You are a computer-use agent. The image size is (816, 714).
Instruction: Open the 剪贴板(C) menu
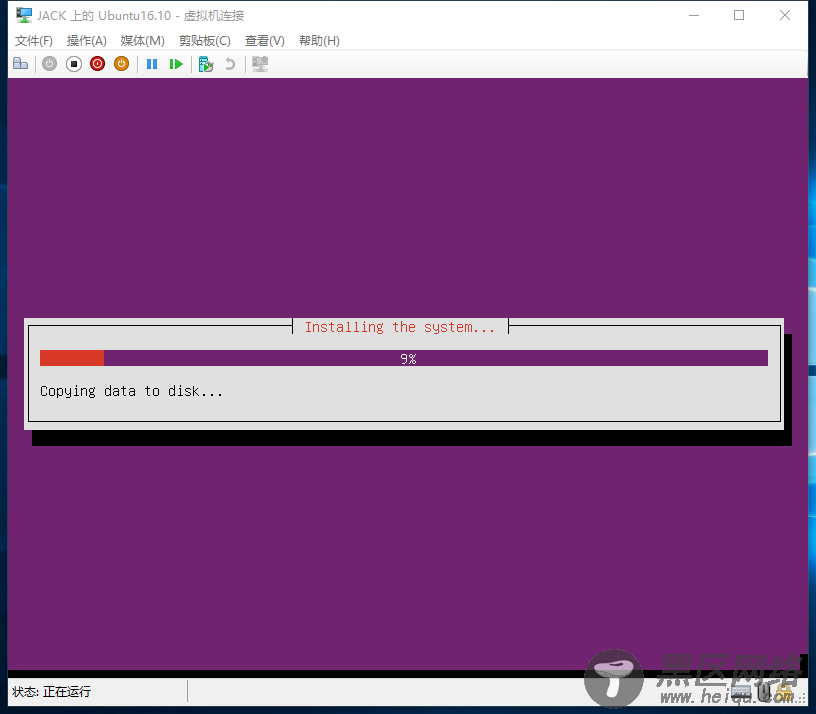pyautogui.click(x=205, y=41)
